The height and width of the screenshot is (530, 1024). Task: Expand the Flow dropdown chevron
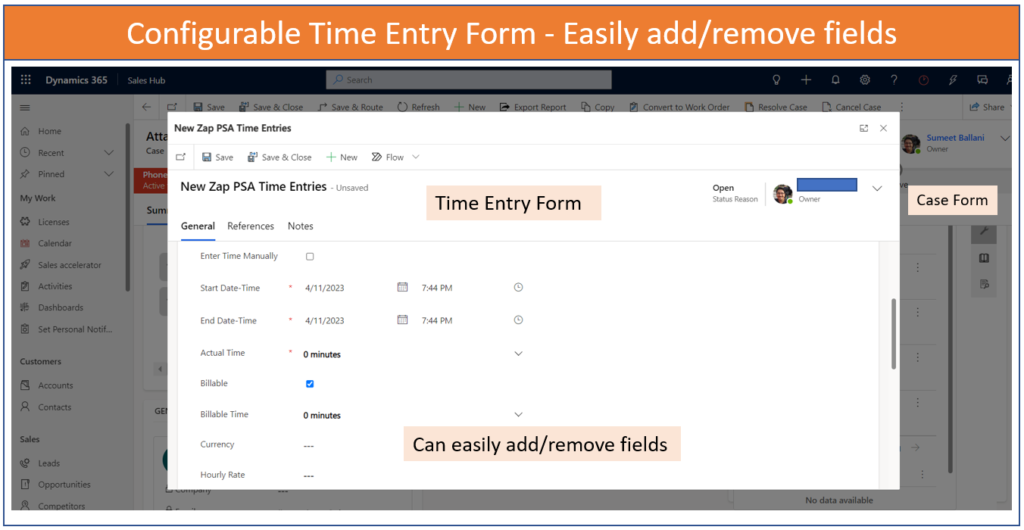[415, 157]
